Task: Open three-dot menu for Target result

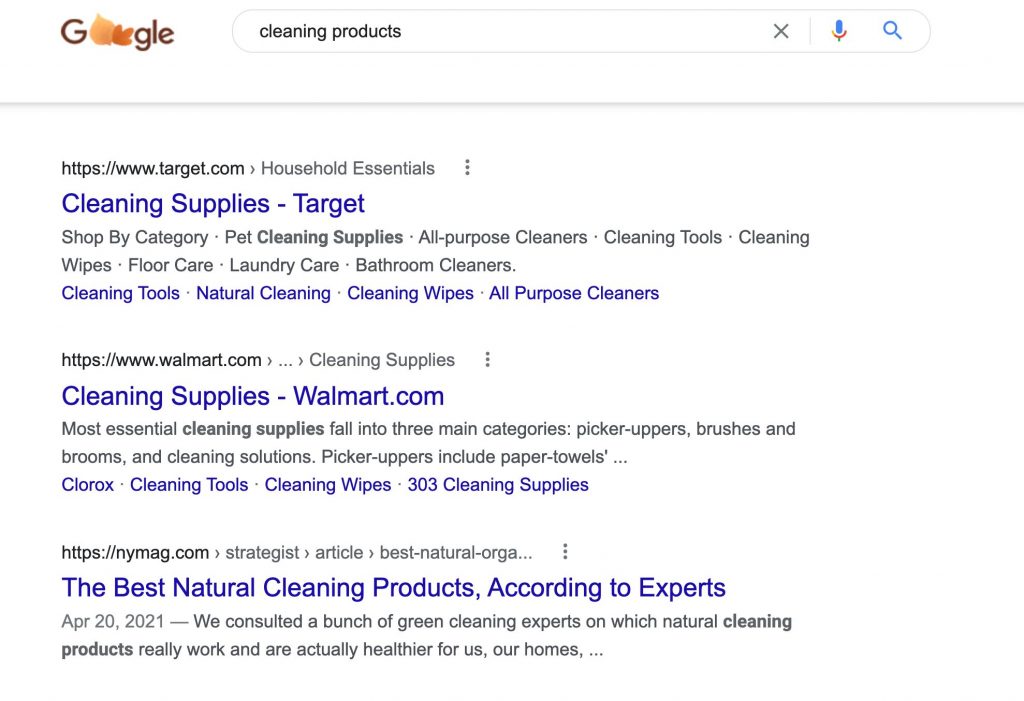Action: tap(467, 168)
